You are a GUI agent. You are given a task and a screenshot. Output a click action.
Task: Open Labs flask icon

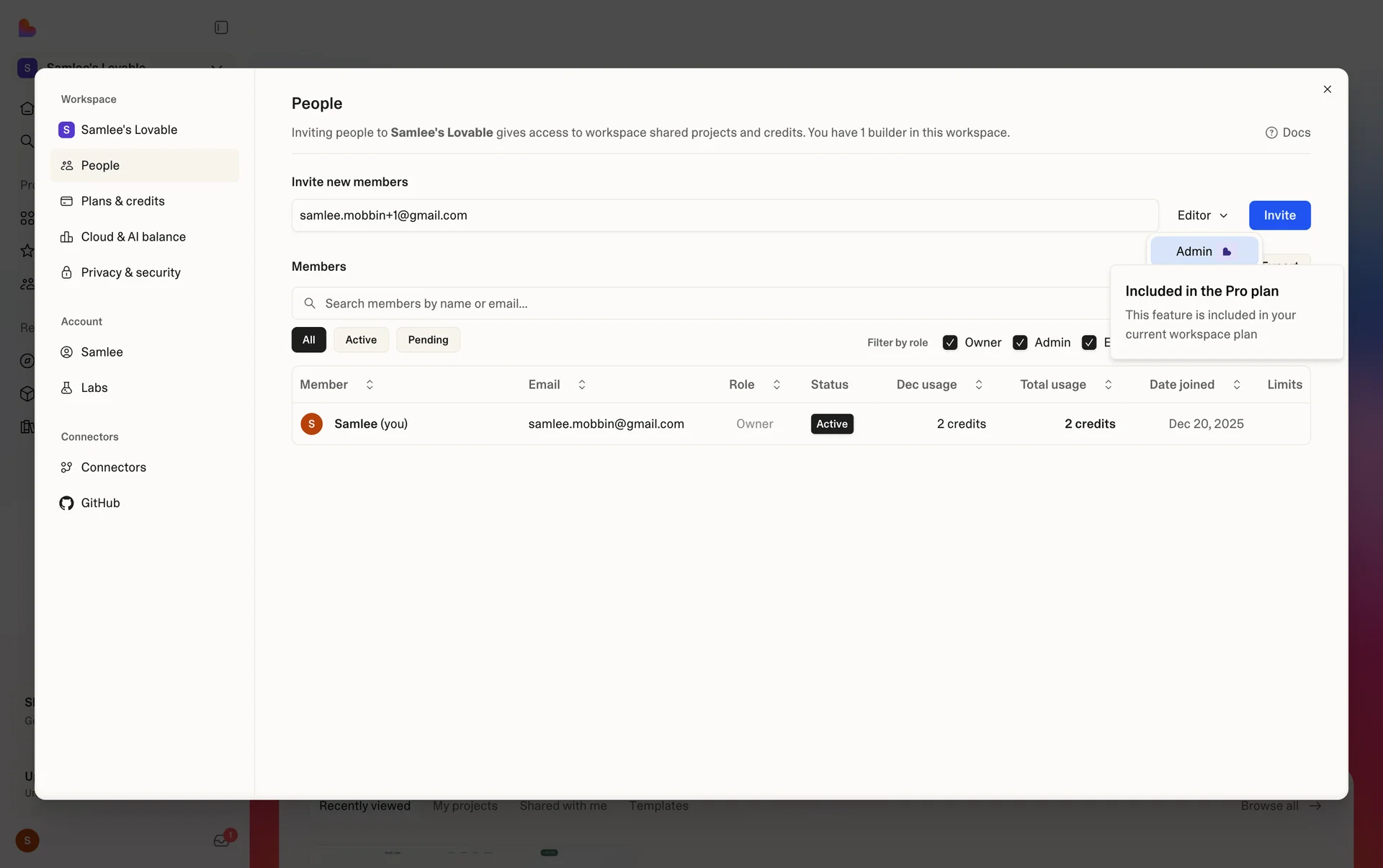tap(67, 388)
